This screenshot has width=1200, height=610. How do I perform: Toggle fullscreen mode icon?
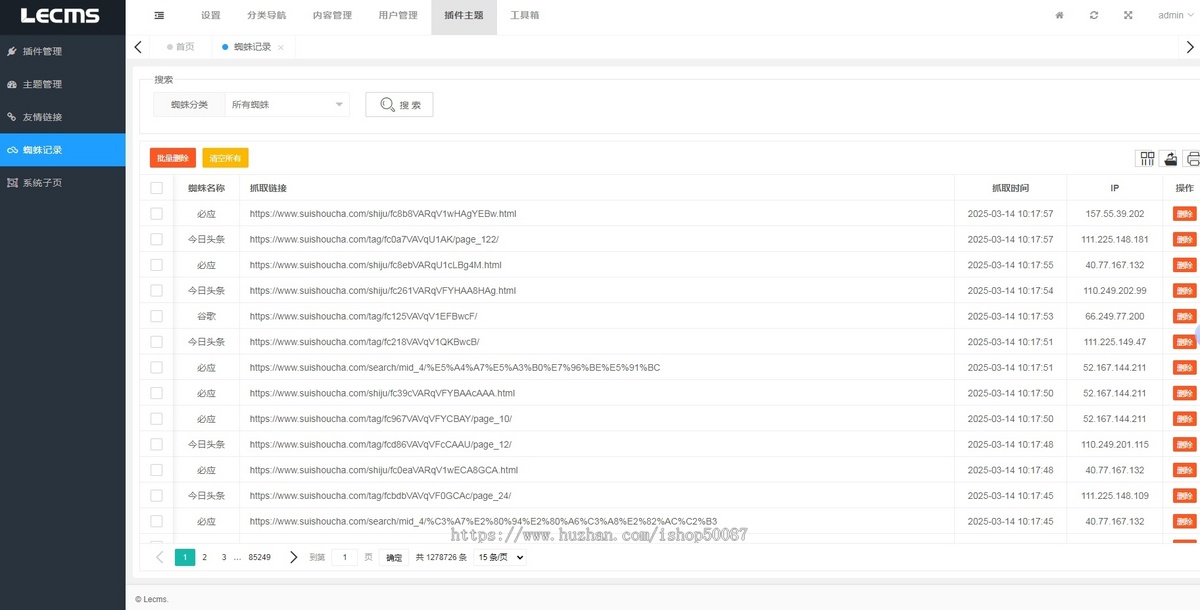click(1128, 15)
